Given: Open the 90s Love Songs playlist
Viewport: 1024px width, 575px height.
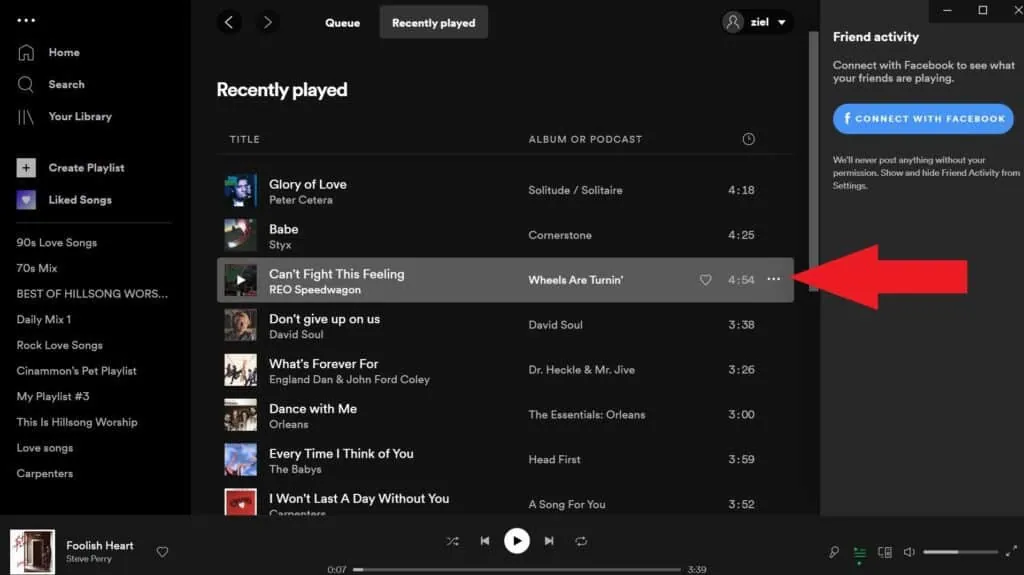Looking at the screenshot, I should point(57,242).
